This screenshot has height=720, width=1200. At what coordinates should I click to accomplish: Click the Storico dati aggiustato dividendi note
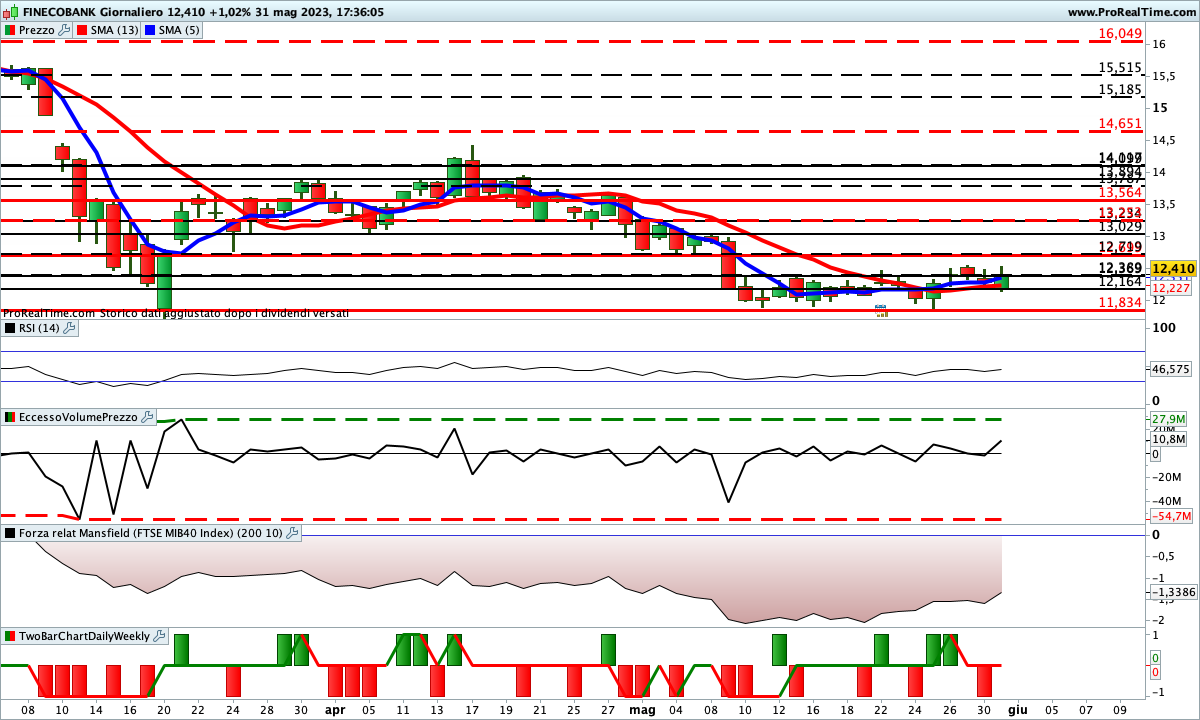point(224,313)
